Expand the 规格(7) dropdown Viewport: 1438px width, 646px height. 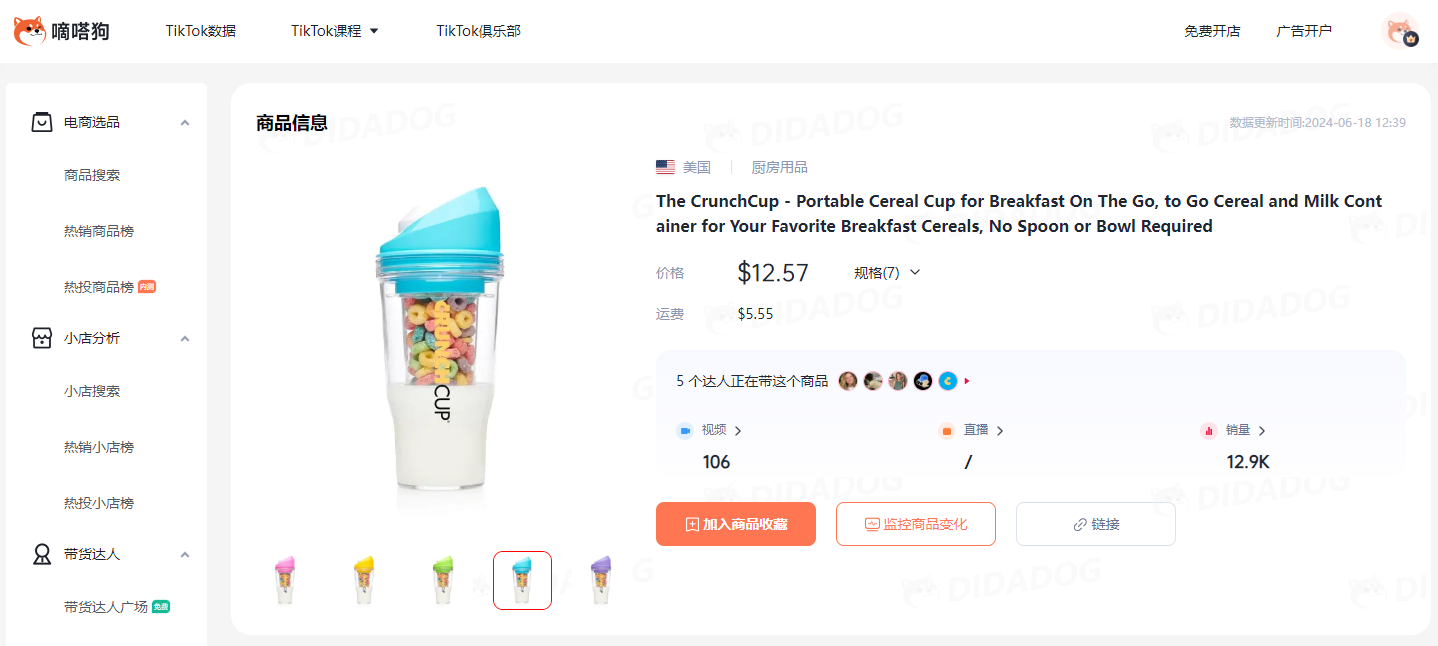tap(887, 272)
